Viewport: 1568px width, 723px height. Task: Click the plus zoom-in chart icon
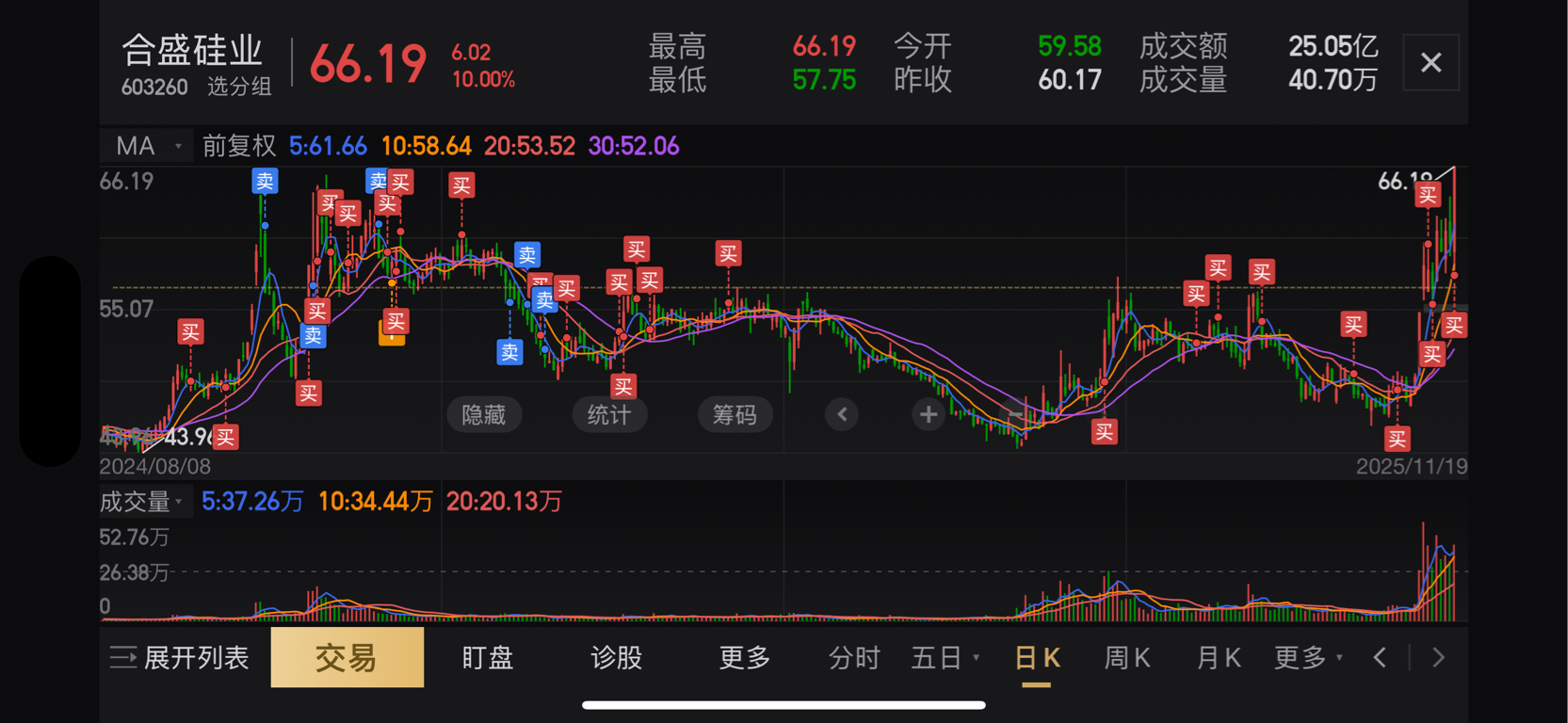pyautogui.click(x=928, y=414)
